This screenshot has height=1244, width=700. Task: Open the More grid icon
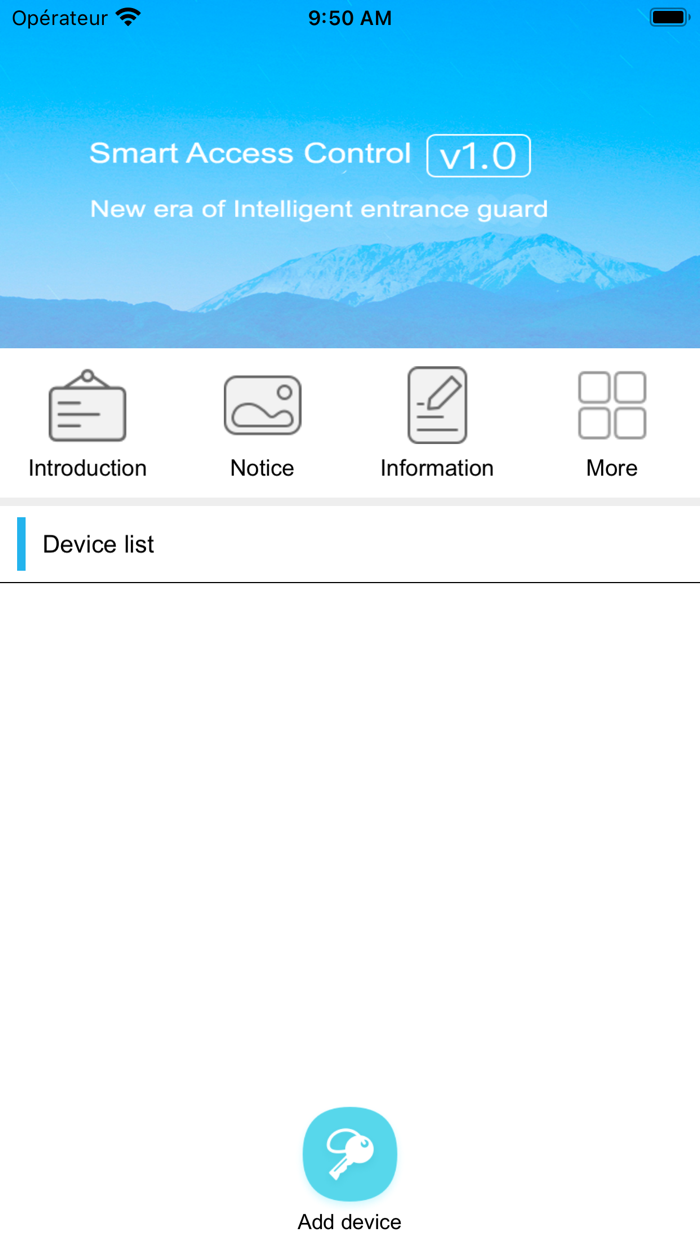point(612,405)
